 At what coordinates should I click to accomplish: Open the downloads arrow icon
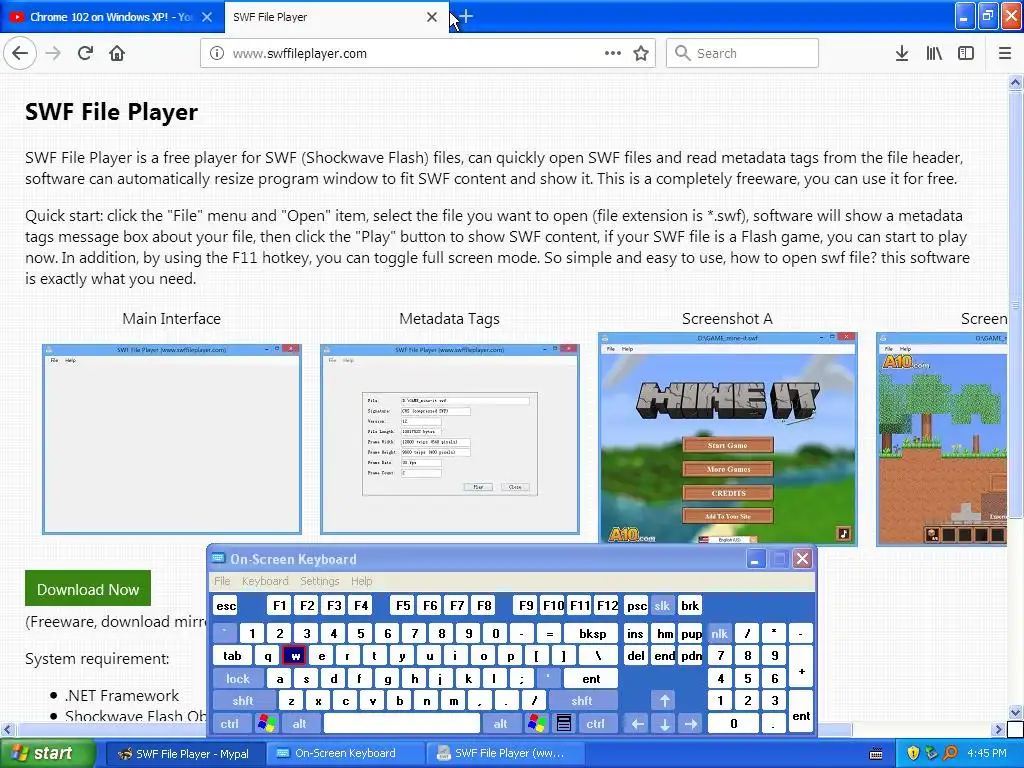click(902, 53)
